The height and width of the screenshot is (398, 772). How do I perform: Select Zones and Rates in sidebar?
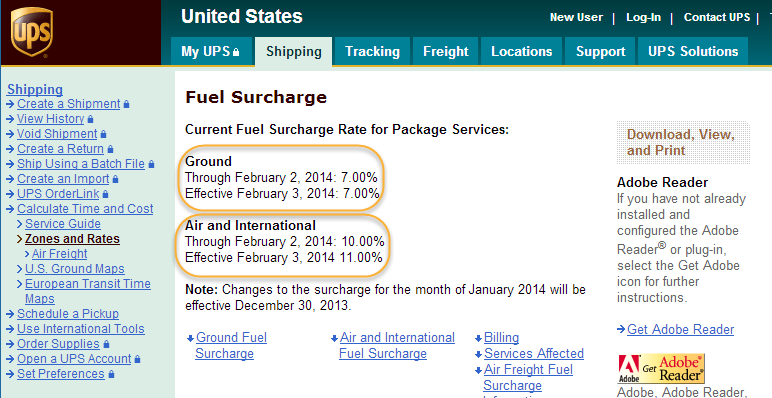(72, 239)
